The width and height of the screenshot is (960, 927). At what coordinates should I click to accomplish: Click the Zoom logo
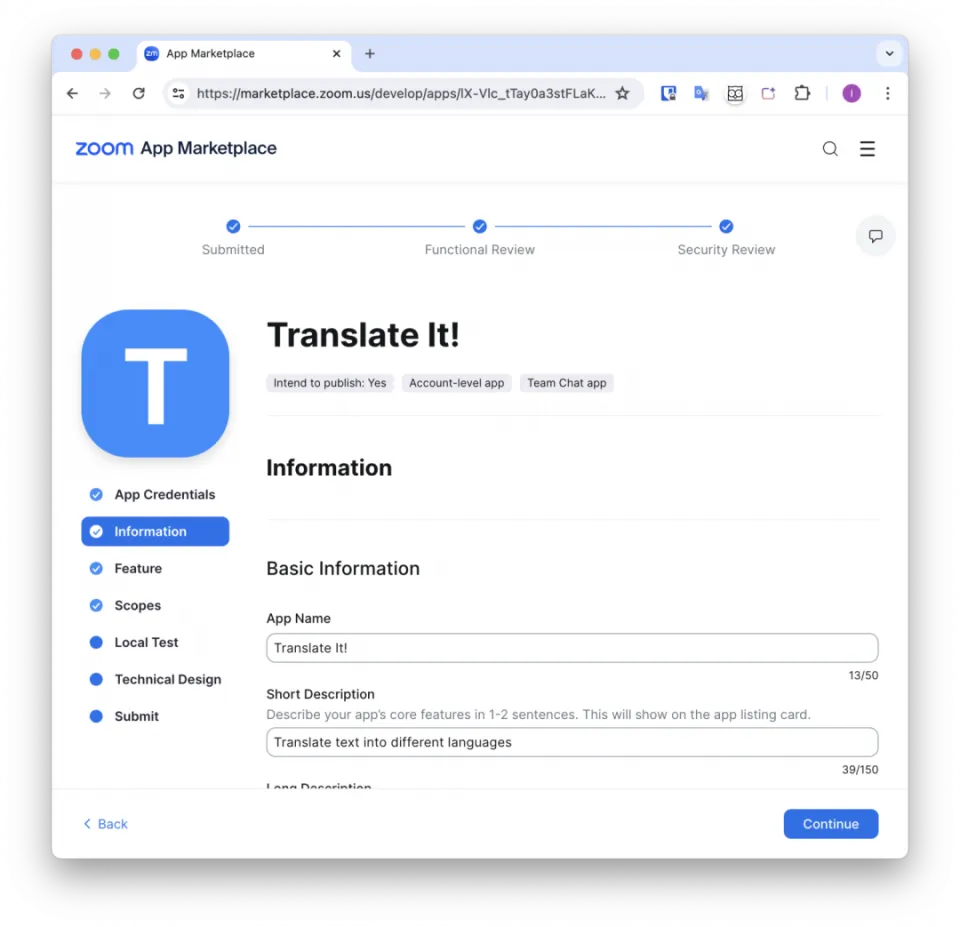[x=104, y=148]
